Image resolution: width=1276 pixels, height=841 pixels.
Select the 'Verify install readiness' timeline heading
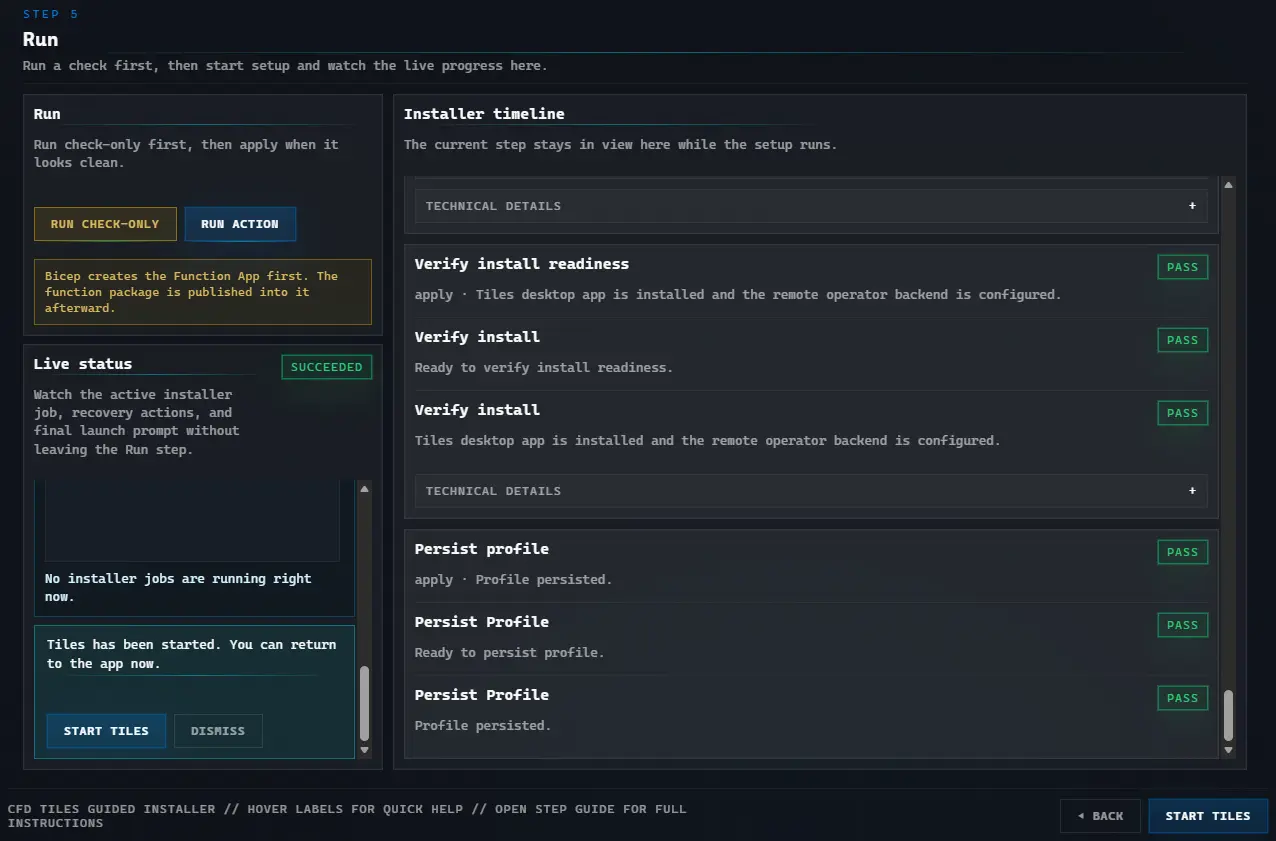522,264
